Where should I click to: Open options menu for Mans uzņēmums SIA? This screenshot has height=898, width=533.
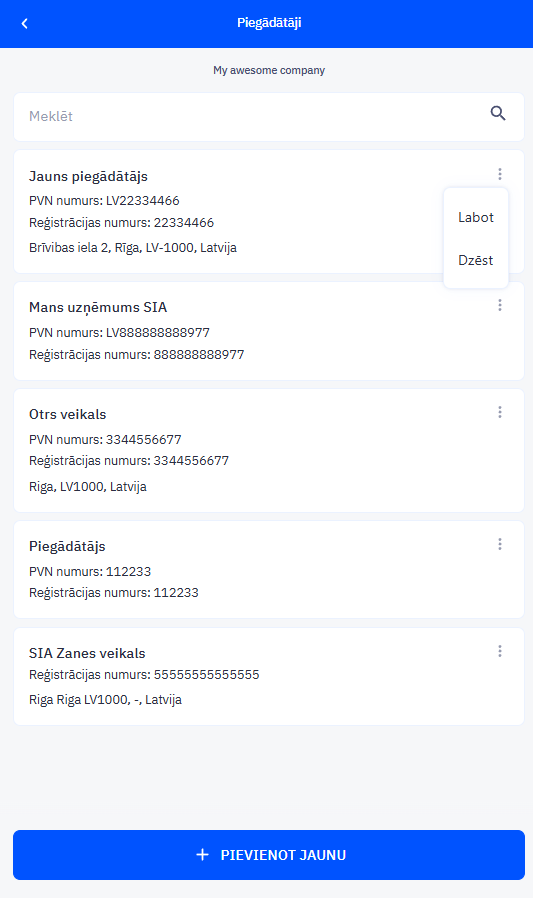[x=500, y=305]
